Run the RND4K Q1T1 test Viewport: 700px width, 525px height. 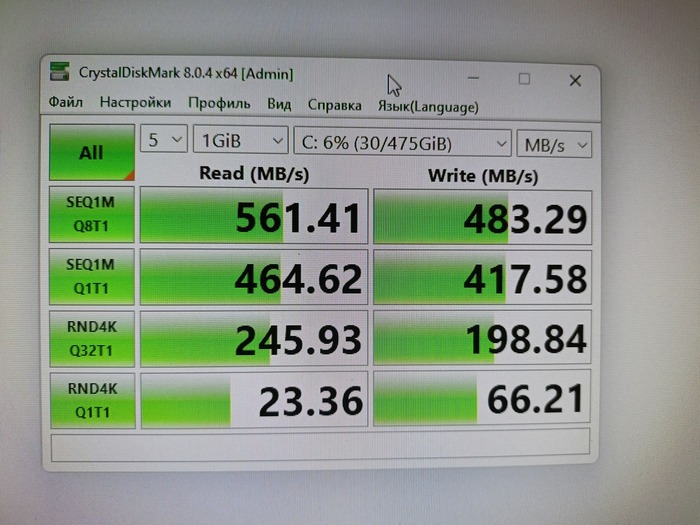pos(92,400)
